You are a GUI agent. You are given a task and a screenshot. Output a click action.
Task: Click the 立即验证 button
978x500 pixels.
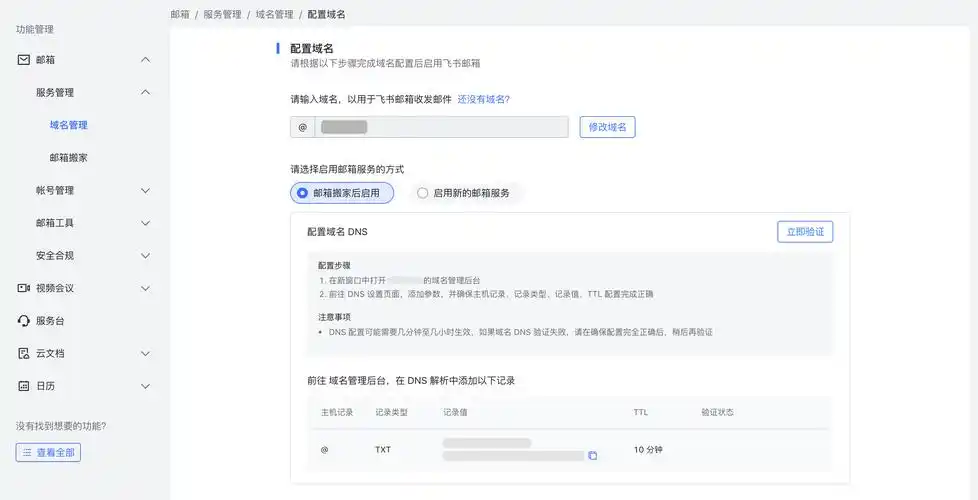click(805, 231)
